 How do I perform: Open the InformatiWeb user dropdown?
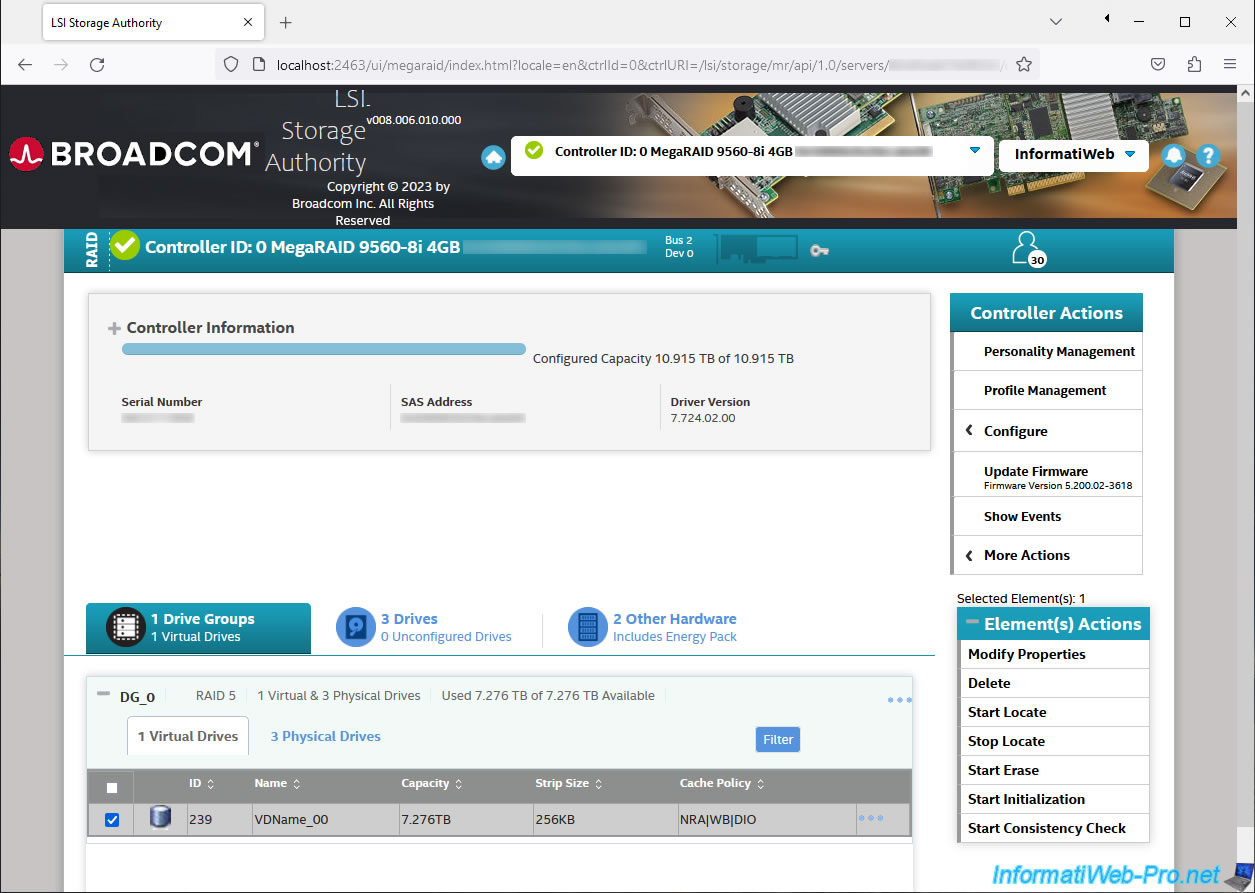click(1073, 154)
